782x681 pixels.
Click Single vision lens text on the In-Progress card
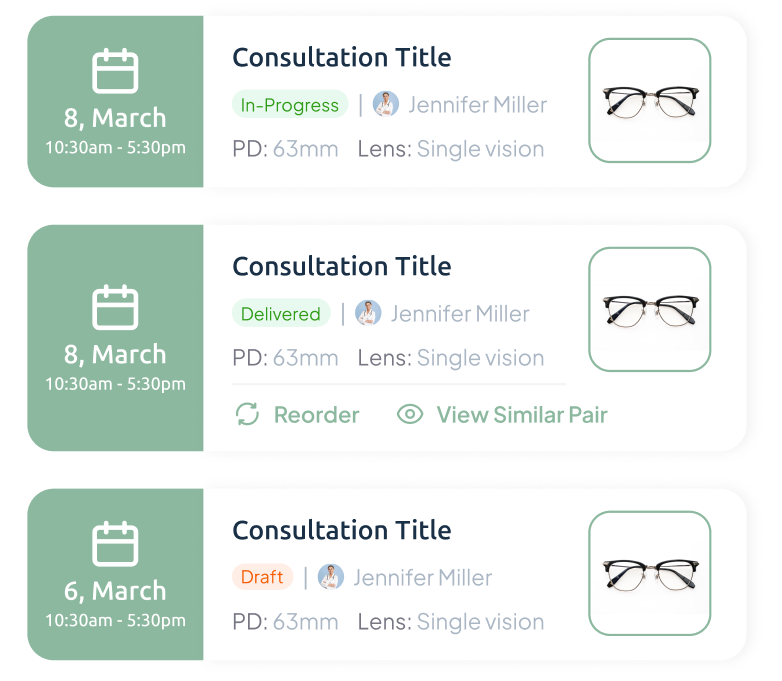coord(480,149)
